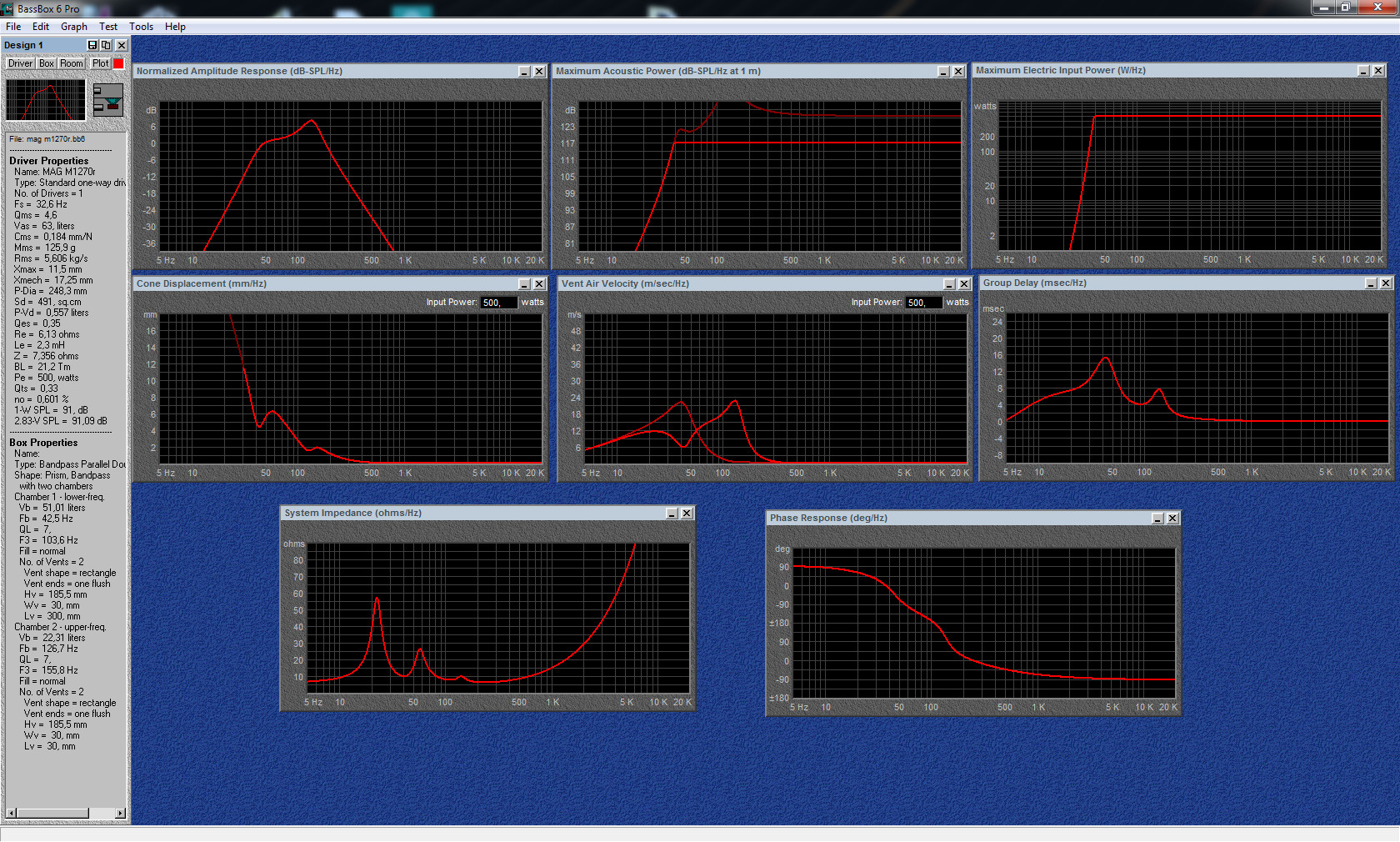Close the Vent Air Velocity graph
This screenshot has width=1400, height=842.
tap(964, 284)
